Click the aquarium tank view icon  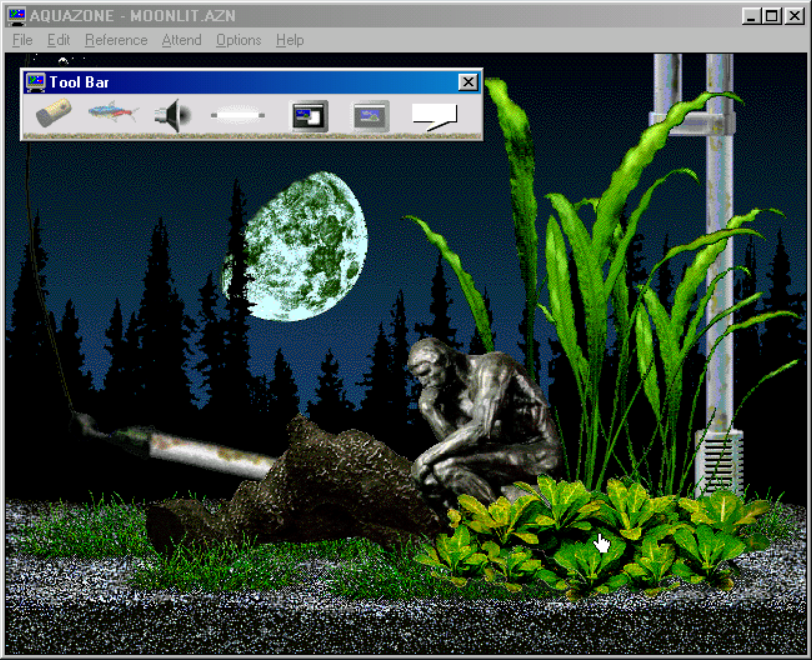[x=371, y=116]
